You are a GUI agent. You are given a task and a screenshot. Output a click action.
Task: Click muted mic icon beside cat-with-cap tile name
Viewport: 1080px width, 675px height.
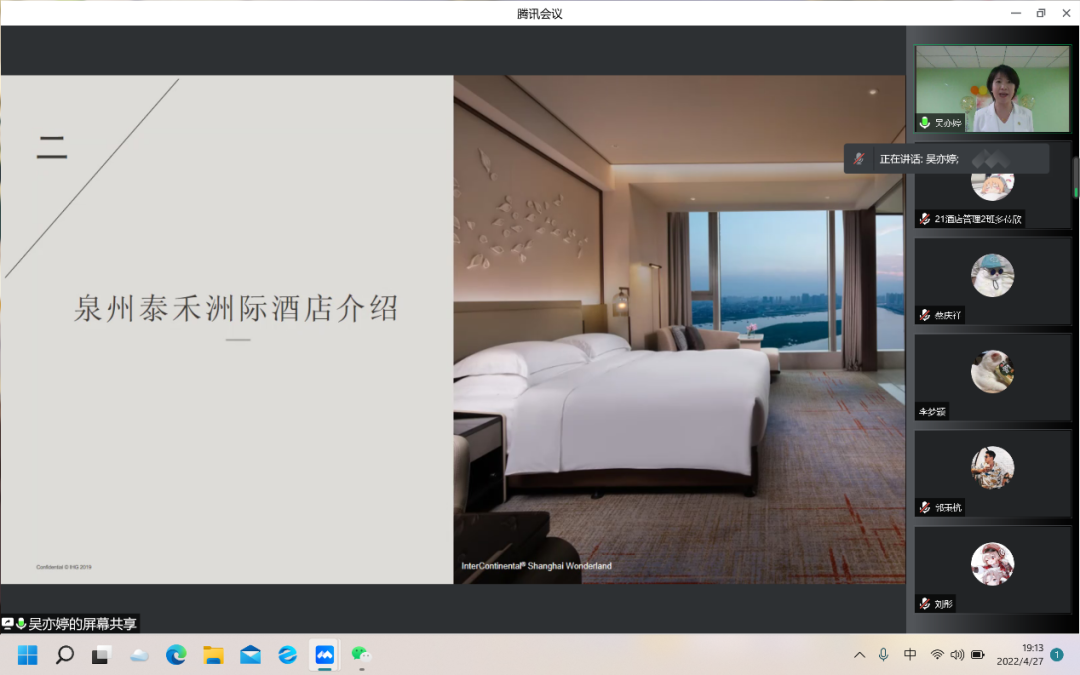coord(925,315)
